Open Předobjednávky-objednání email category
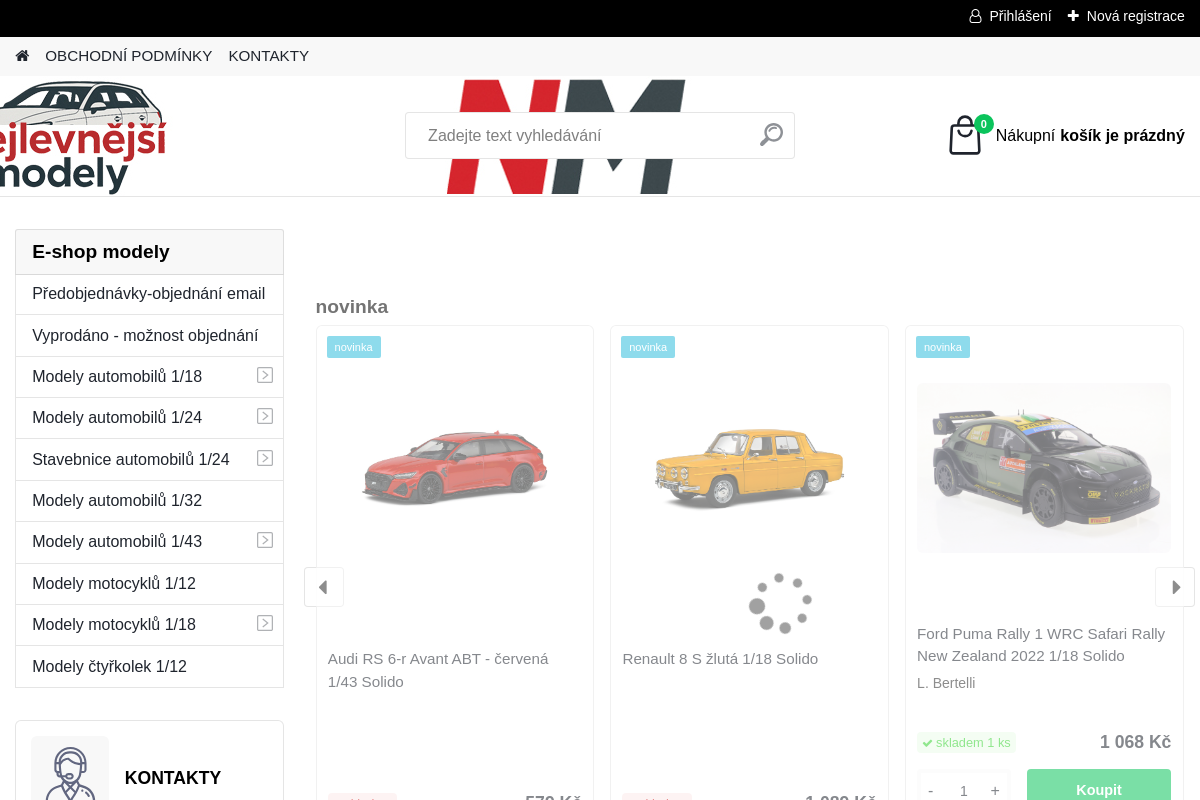 click(149, 294)
